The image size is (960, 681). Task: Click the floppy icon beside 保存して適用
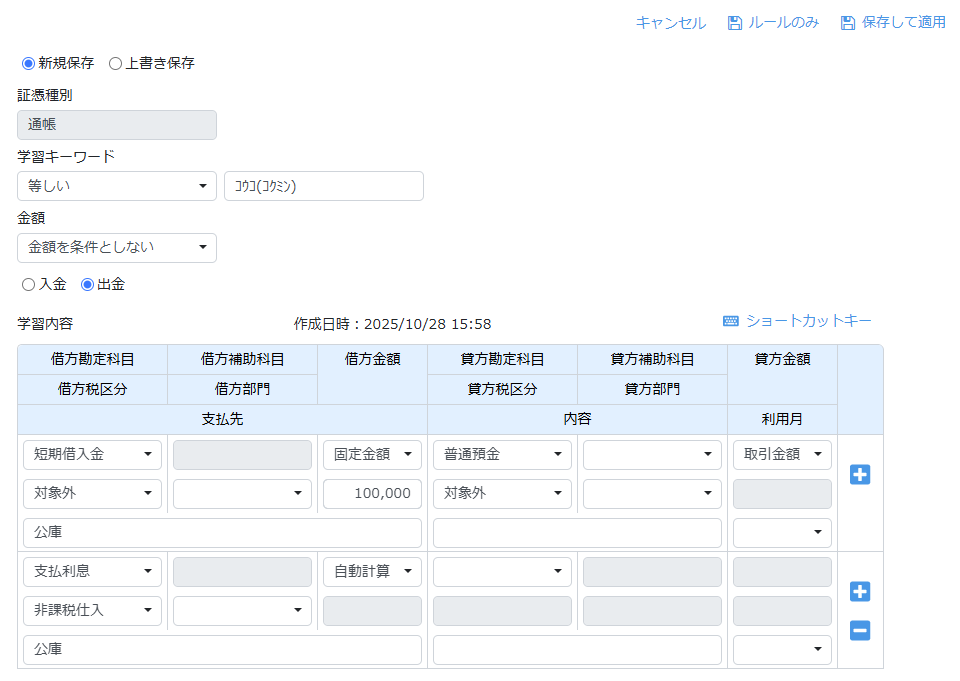(x=848, y=23)
